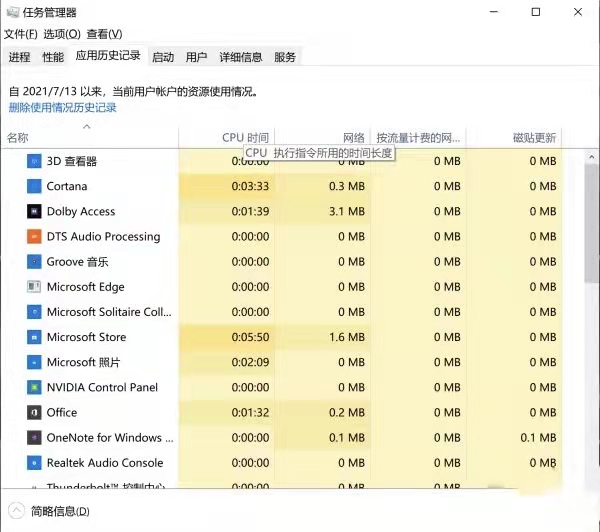The width and height of the screenshot is (600, 532).
Task: Switch to the 性能 tab
Action: click(53, 57)
